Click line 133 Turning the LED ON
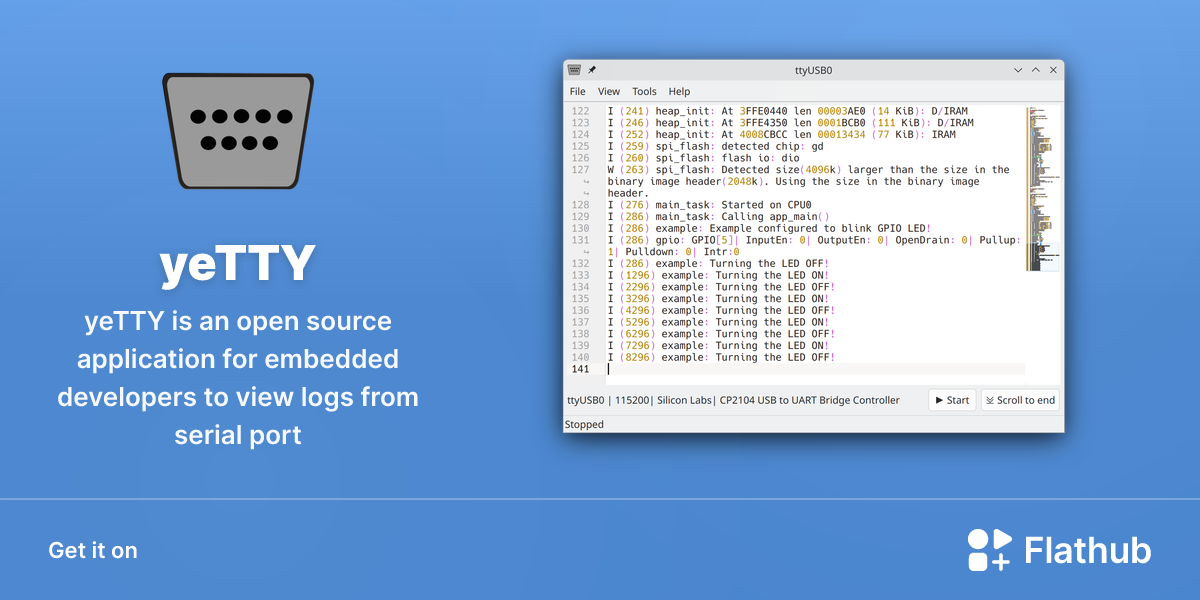 [x=719, y=275]
